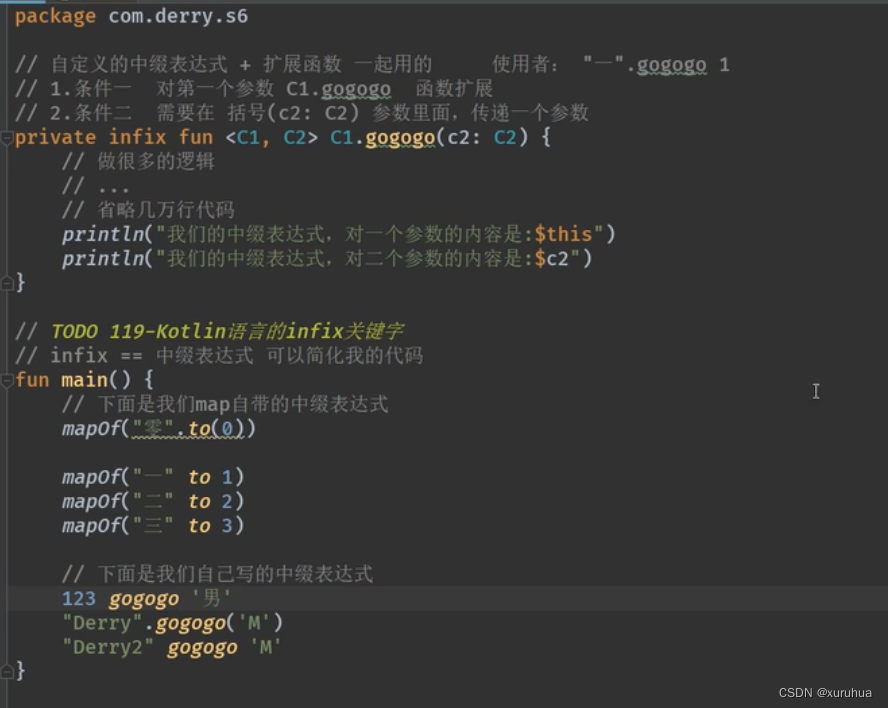The width and height of the screenshot is (888, 708).
Task: Click gogogo after "Derry2"
Action: 202,648
